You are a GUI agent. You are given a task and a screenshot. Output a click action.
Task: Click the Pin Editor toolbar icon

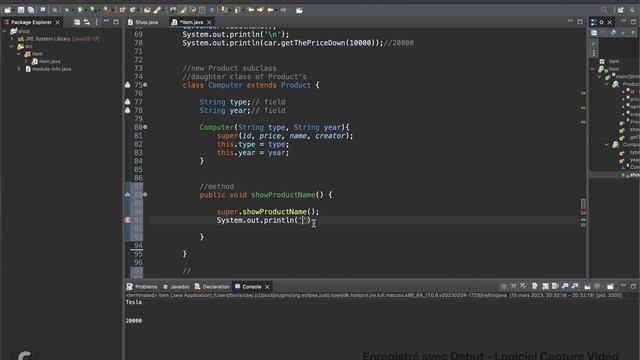pos(299,10)
